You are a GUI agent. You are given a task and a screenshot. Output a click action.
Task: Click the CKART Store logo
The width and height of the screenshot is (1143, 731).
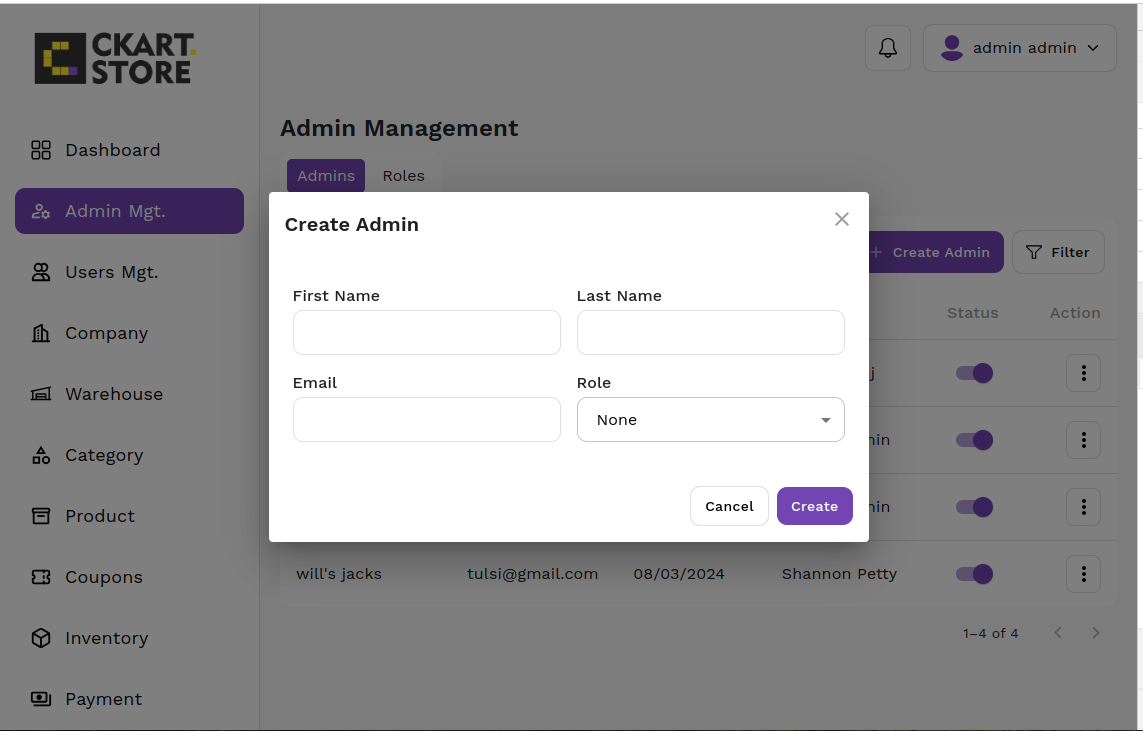pyautogui.click(x=114, y=58)
